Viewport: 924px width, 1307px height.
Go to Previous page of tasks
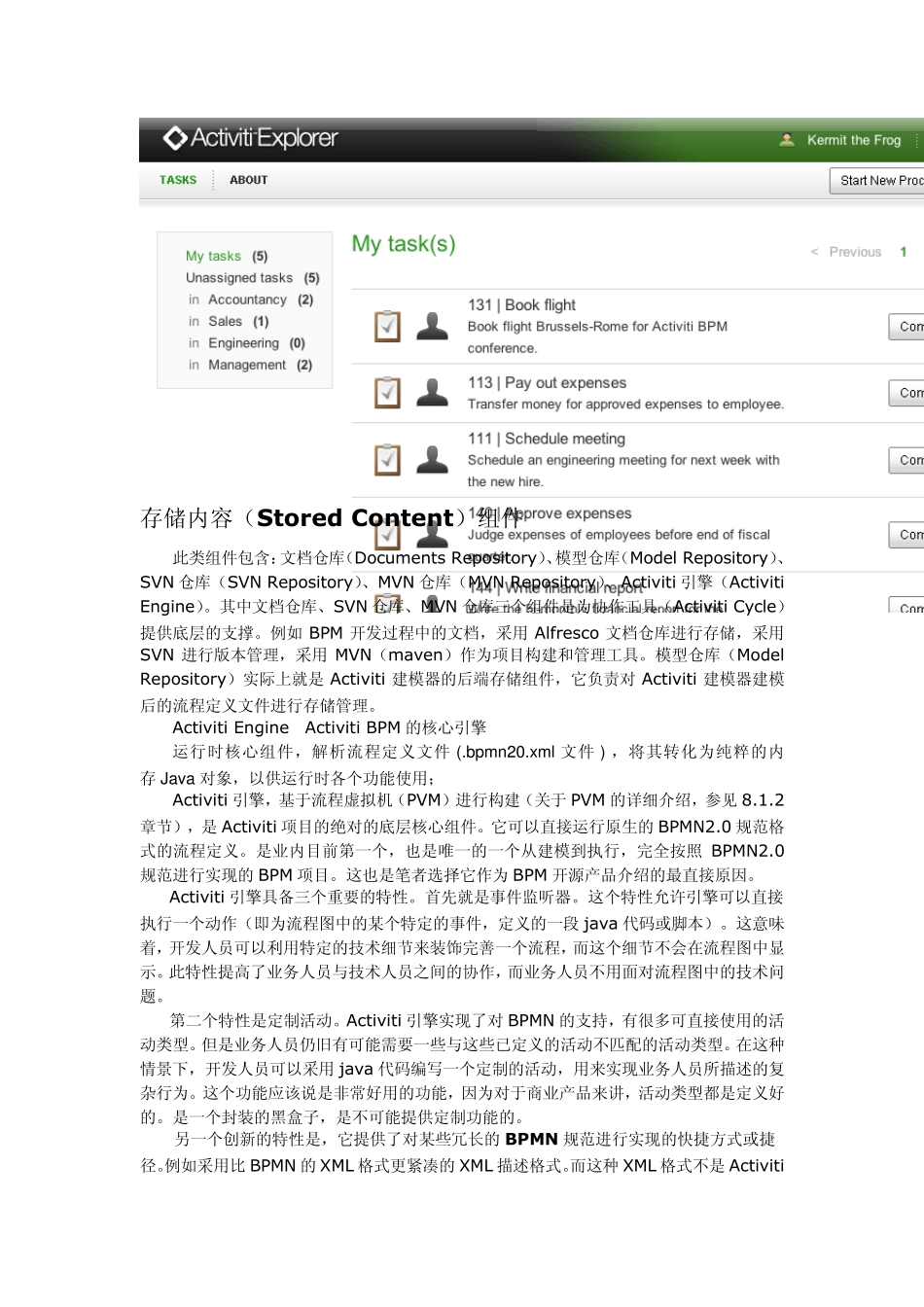[x=846, y=252]
